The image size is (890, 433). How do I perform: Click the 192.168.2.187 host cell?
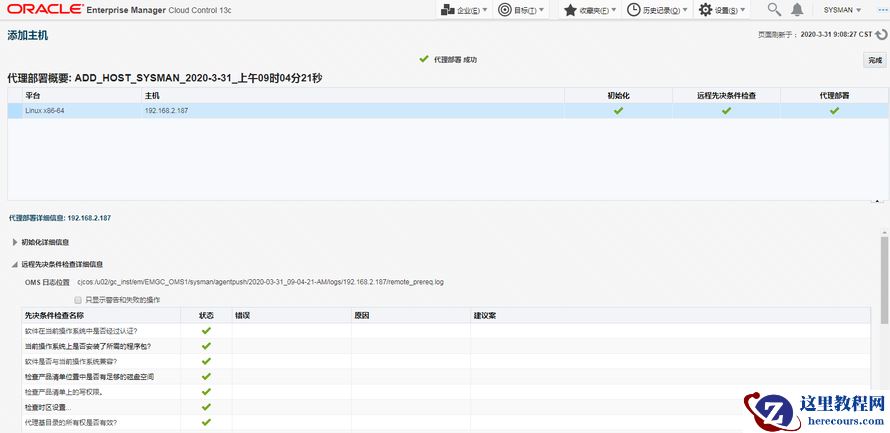pyautogui.click(x=166, y=111)
